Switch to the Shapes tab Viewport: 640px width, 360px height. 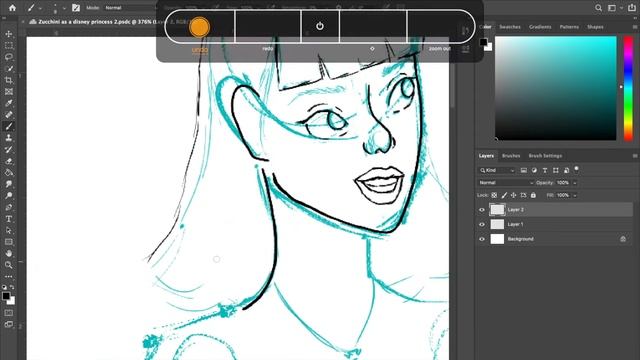coord(595,27)
